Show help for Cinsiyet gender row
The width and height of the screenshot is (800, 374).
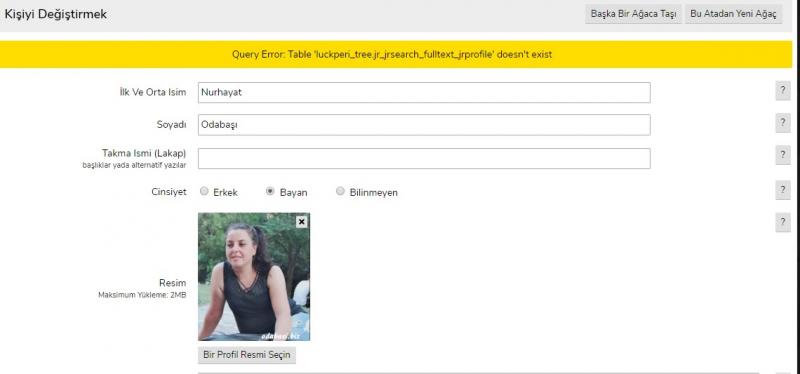click(x=783, y=190)
